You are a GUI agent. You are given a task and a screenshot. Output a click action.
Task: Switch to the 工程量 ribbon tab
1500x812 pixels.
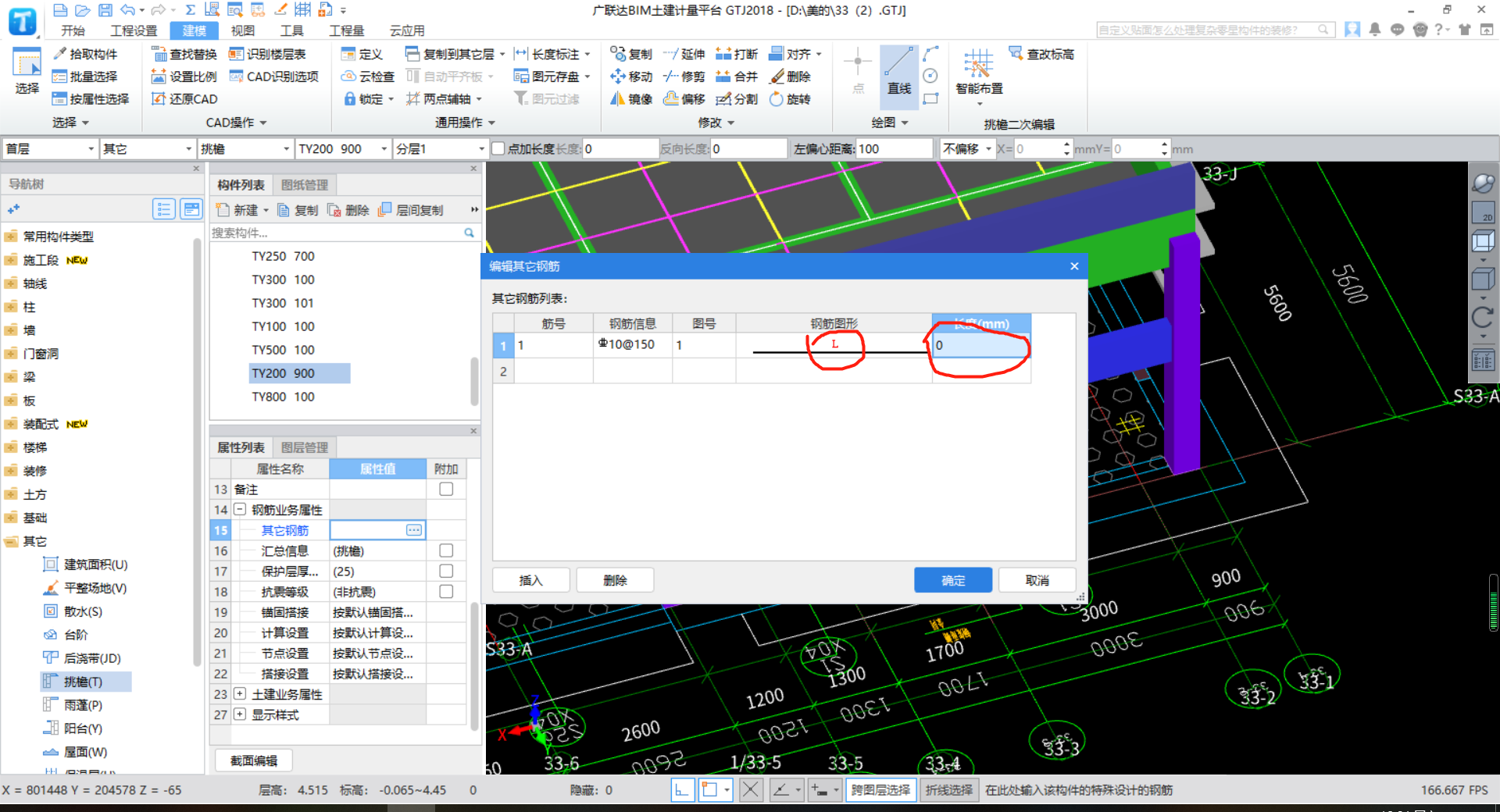pyautogui.click(x=347, y=30)
